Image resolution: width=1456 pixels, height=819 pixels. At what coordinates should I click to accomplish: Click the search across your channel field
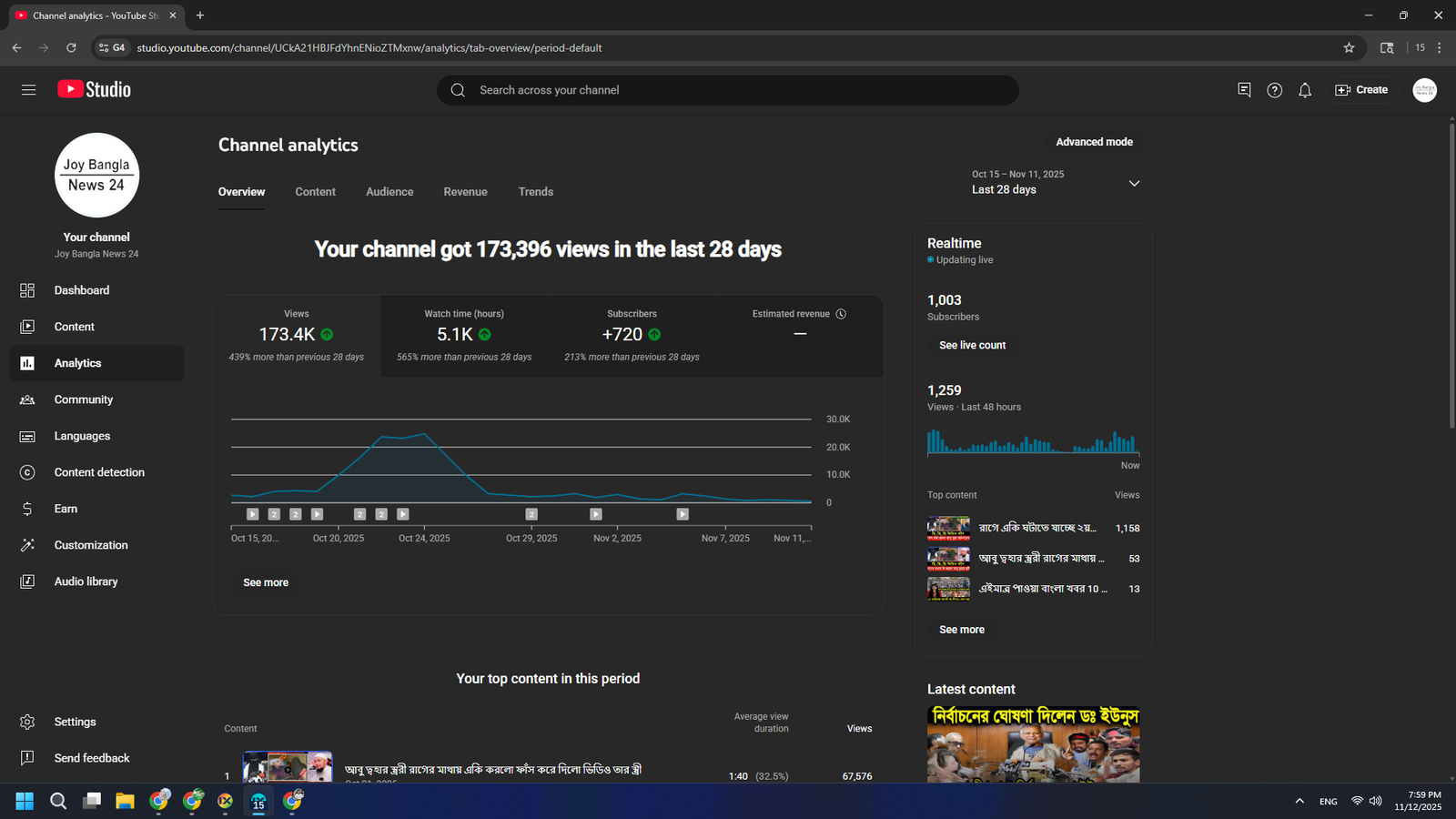pos(728,90)
